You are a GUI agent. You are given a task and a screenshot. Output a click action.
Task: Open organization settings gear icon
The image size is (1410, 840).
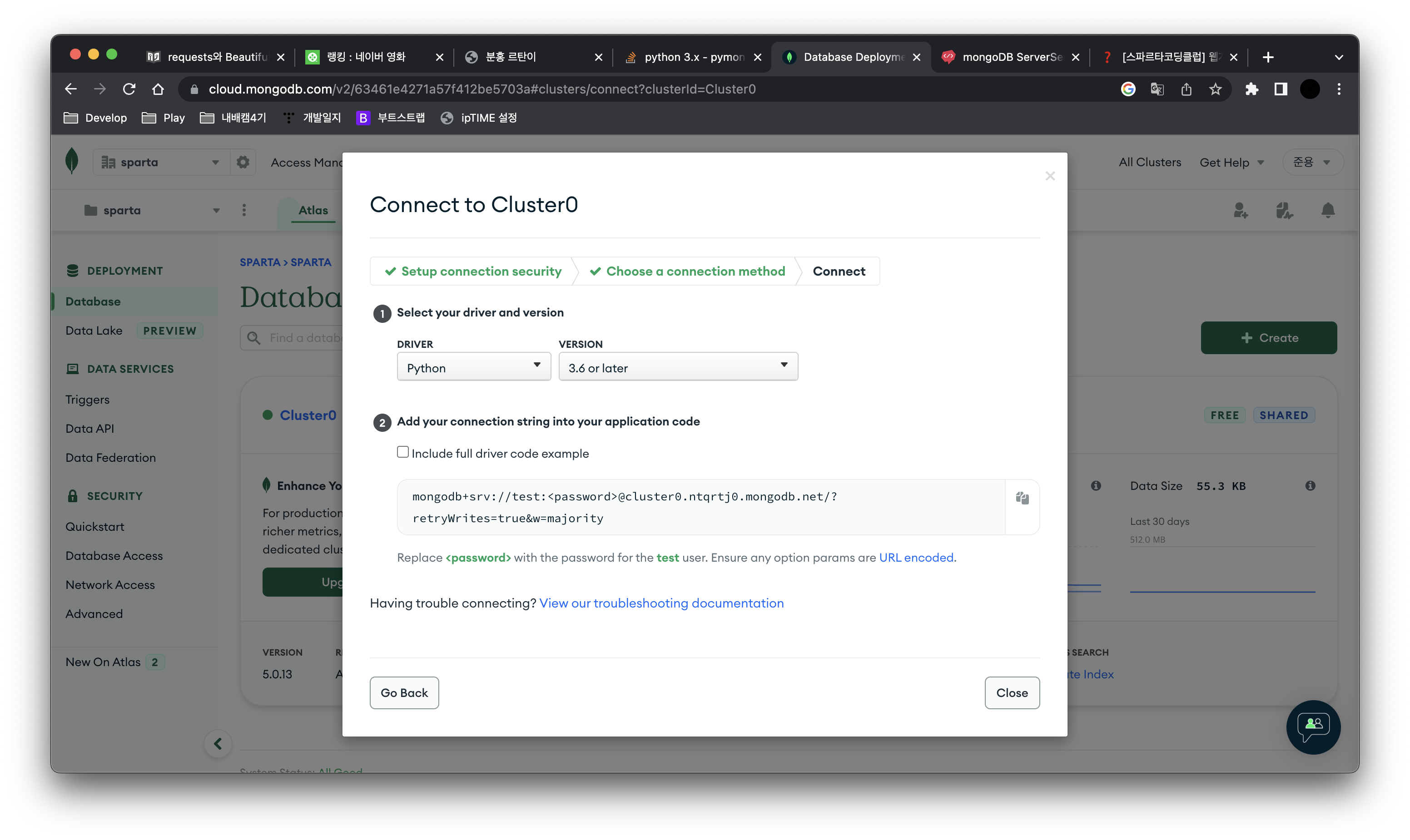(x=243, y=163)
